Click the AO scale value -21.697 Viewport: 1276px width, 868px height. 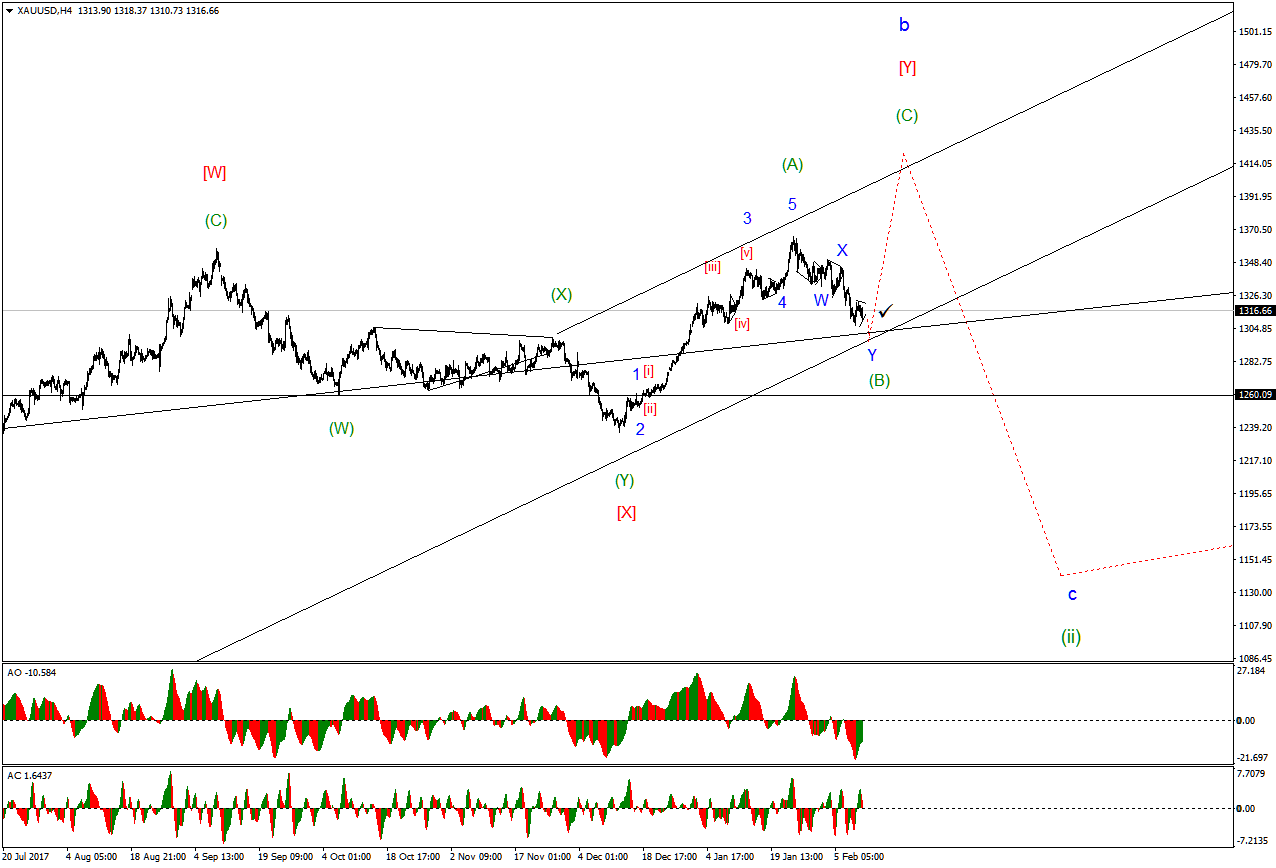click(1254, 757)
